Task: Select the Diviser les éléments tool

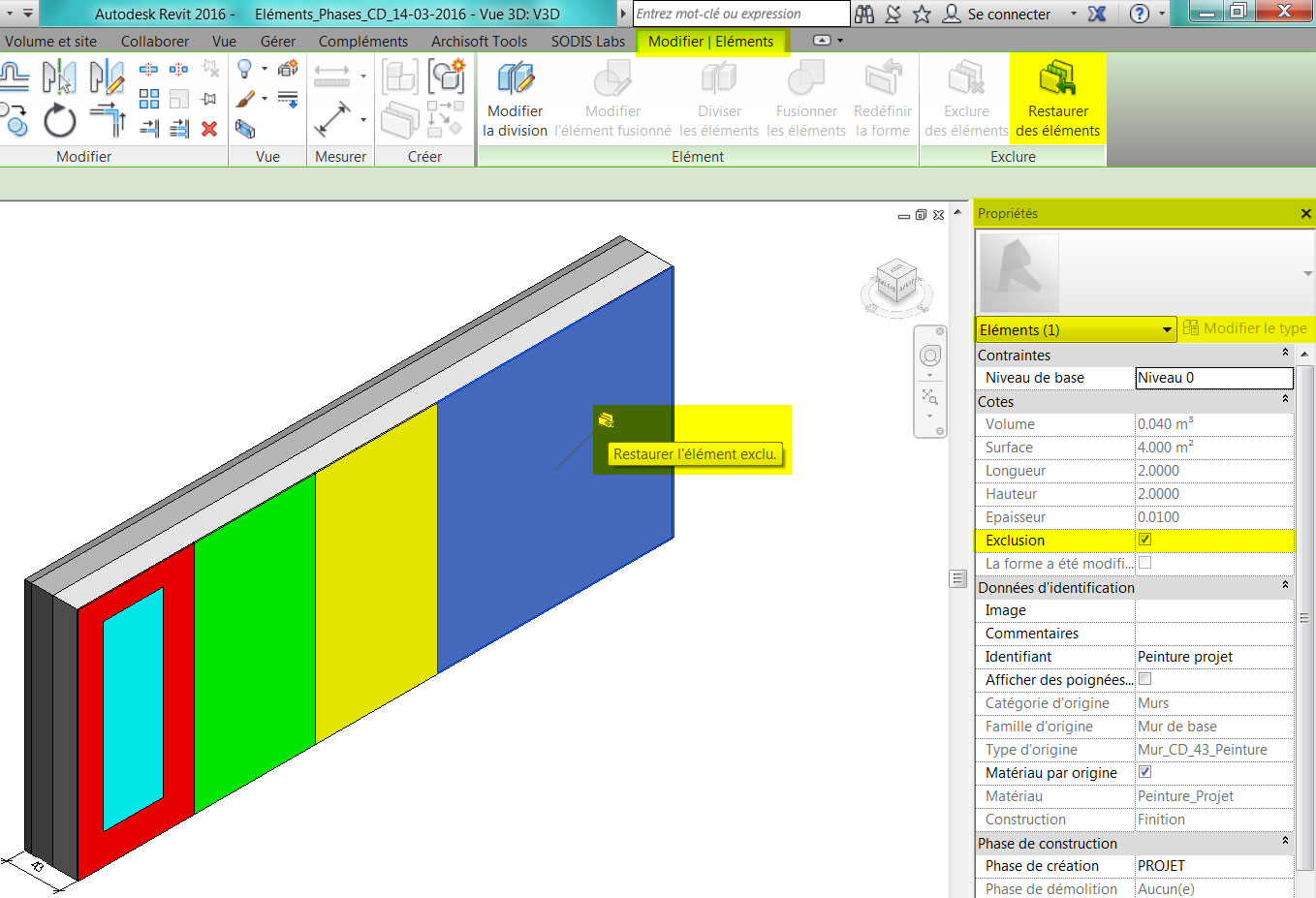Action: tap(719, 99)
